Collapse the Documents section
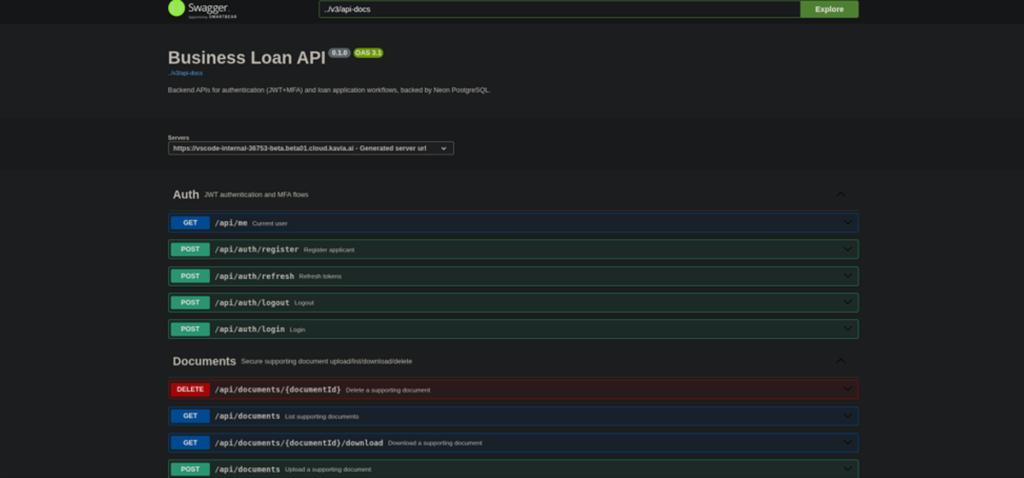This screenshot has height=478, width=1024. [x=840, y=361]
